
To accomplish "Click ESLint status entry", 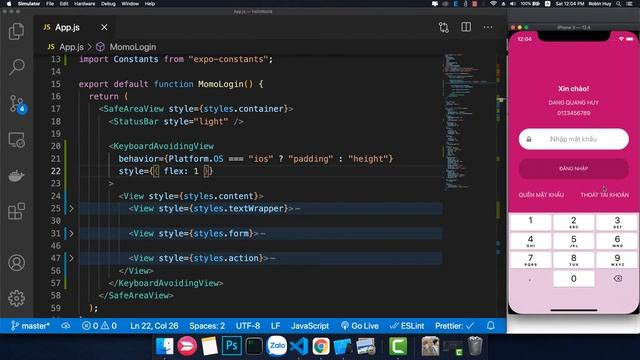I will coord(406,326).
